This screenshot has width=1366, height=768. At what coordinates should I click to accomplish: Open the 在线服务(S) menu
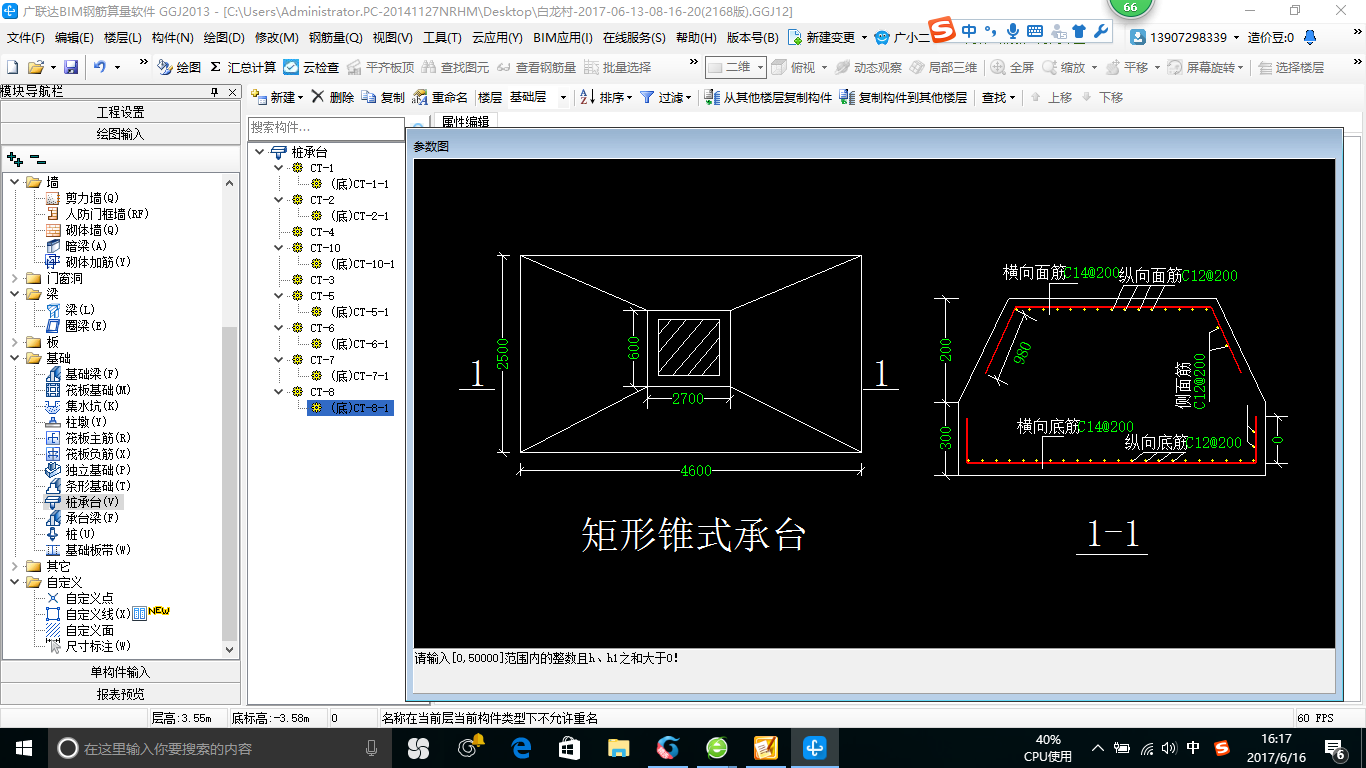[634, 37]
